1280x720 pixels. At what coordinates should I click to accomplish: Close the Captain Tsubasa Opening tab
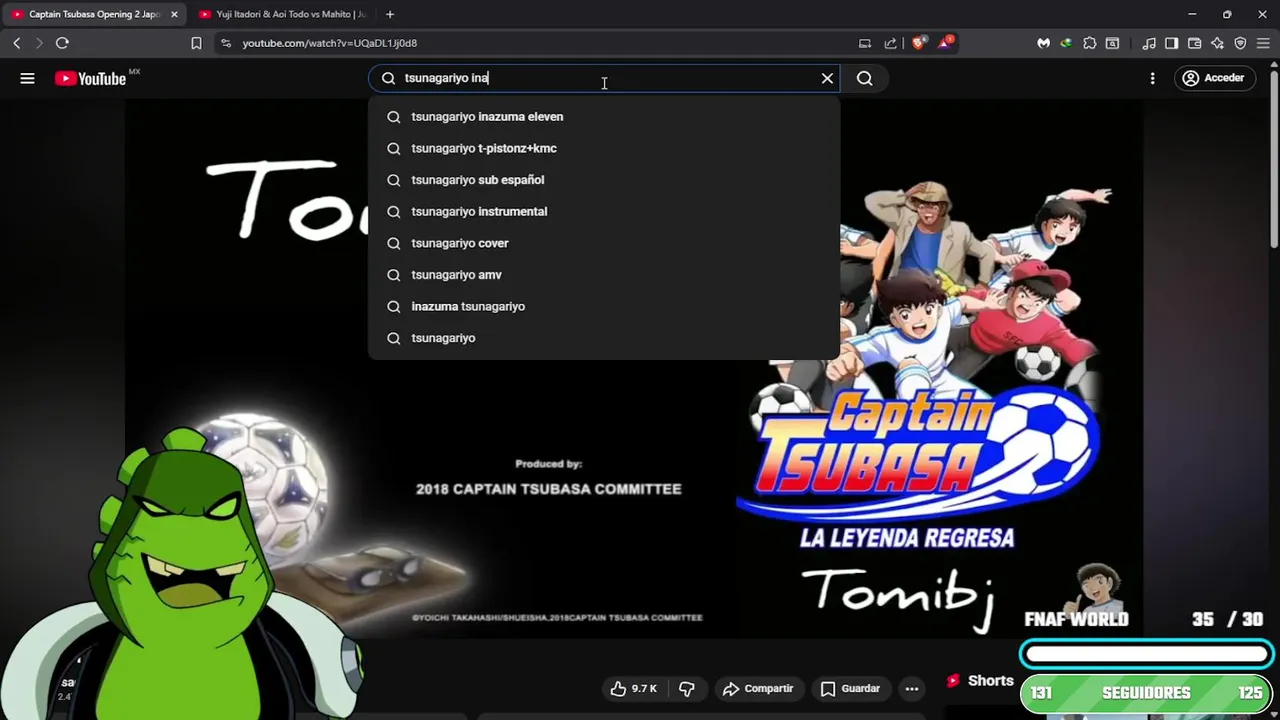point(174,14)
